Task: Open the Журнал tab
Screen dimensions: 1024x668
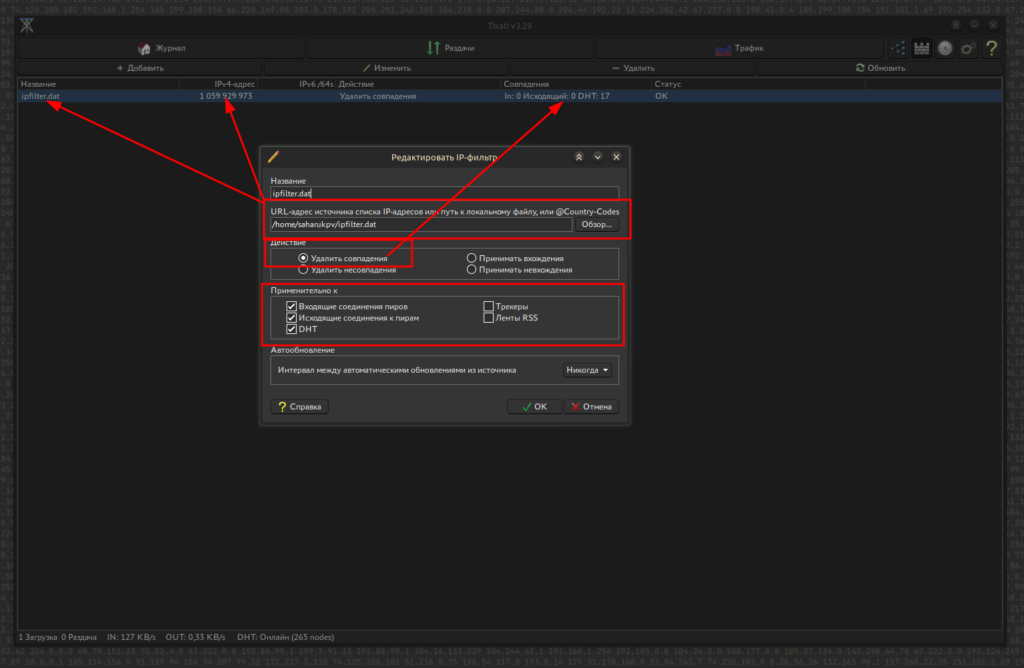Action: click(161, 48)
